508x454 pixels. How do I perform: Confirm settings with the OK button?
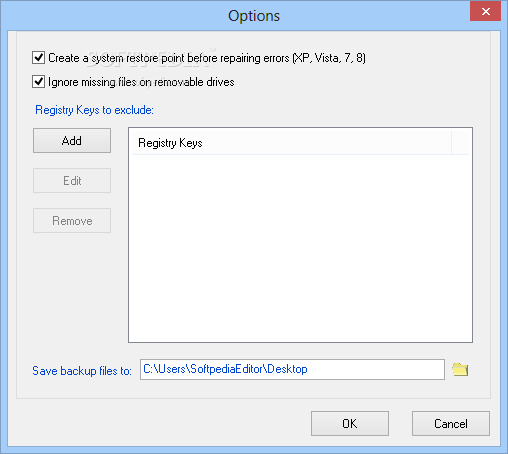point(350,423)
